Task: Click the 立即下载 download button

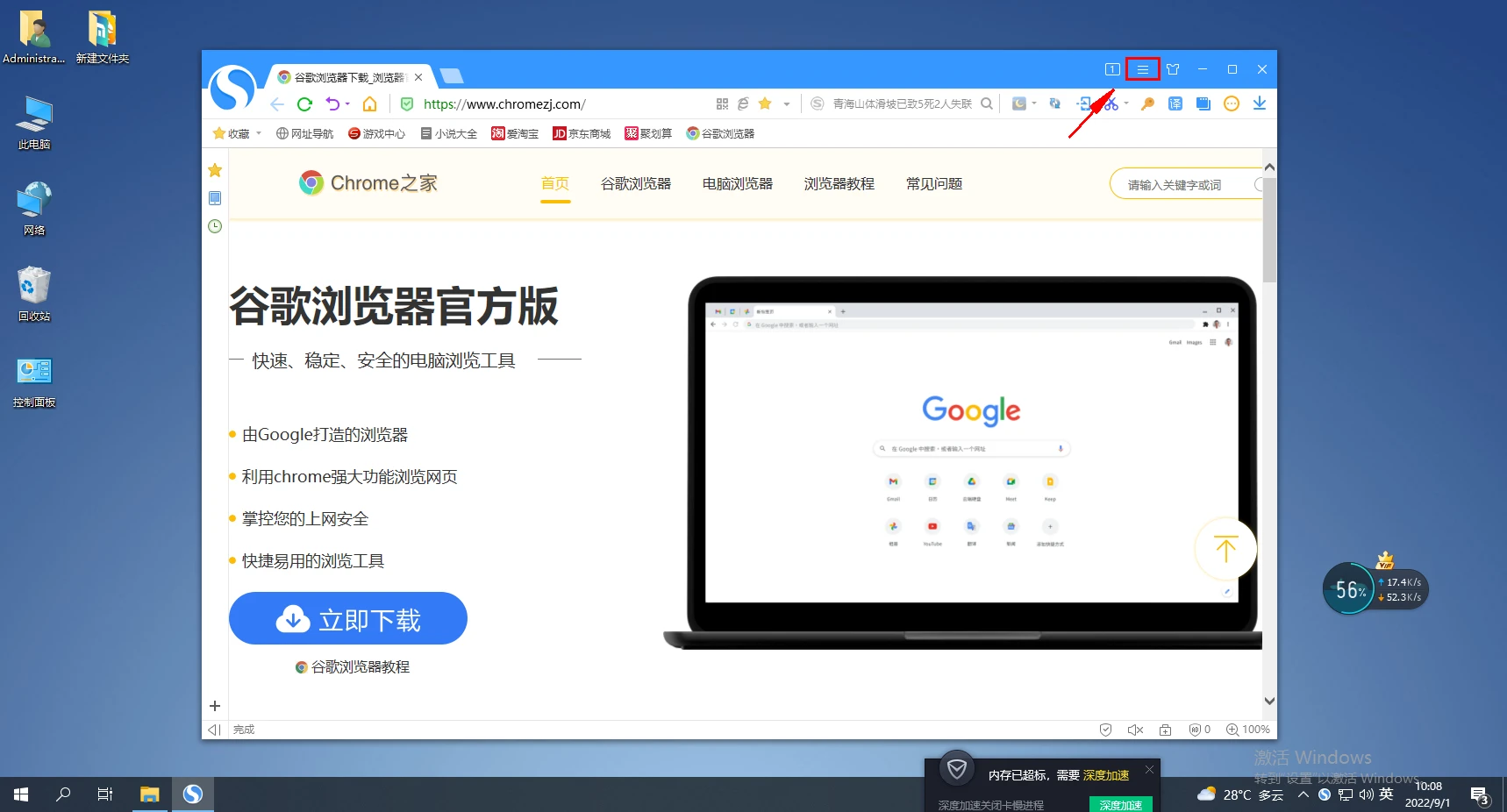Action: click(348, 618)
